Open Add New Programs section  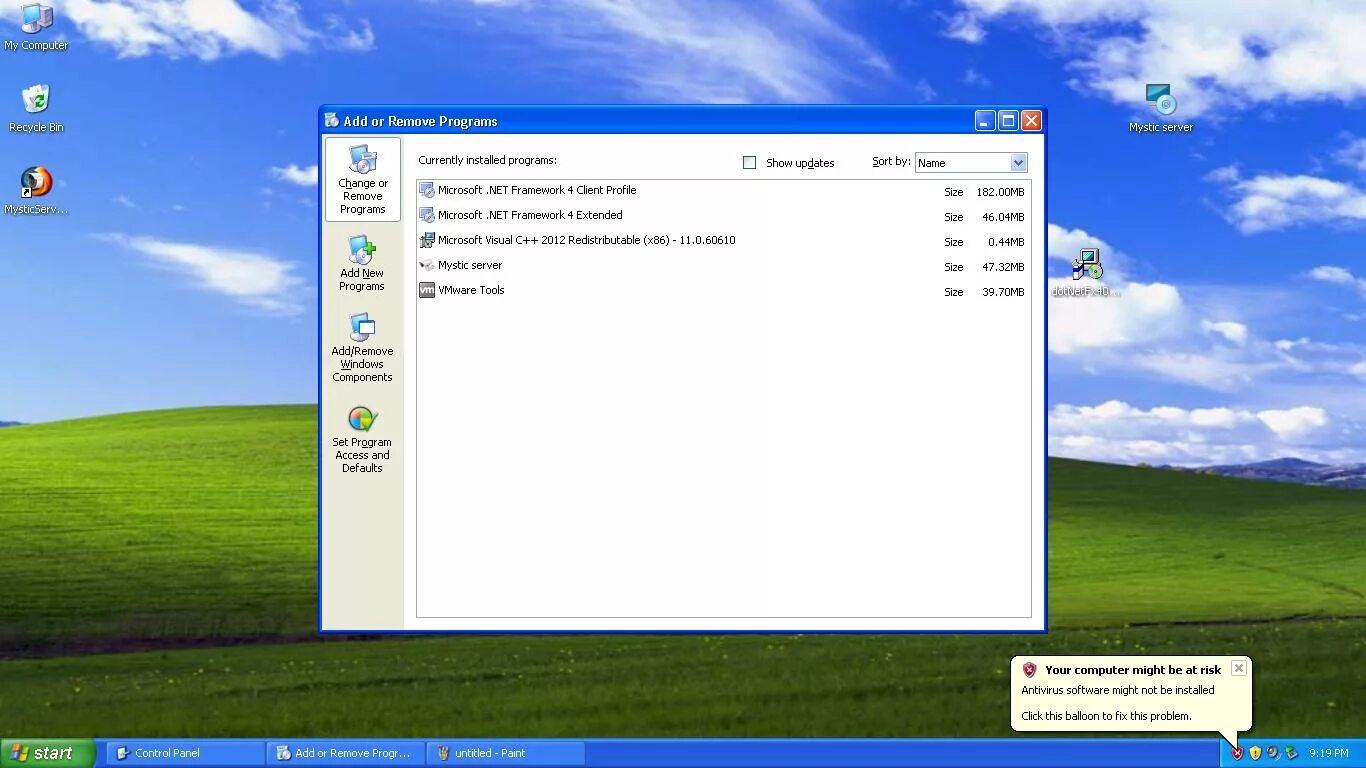[362, 264]
